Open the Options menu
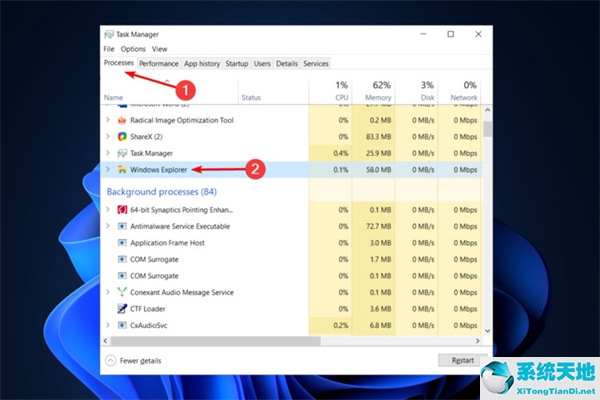This screenshot has height=400, width=600. tap(133, 48)
